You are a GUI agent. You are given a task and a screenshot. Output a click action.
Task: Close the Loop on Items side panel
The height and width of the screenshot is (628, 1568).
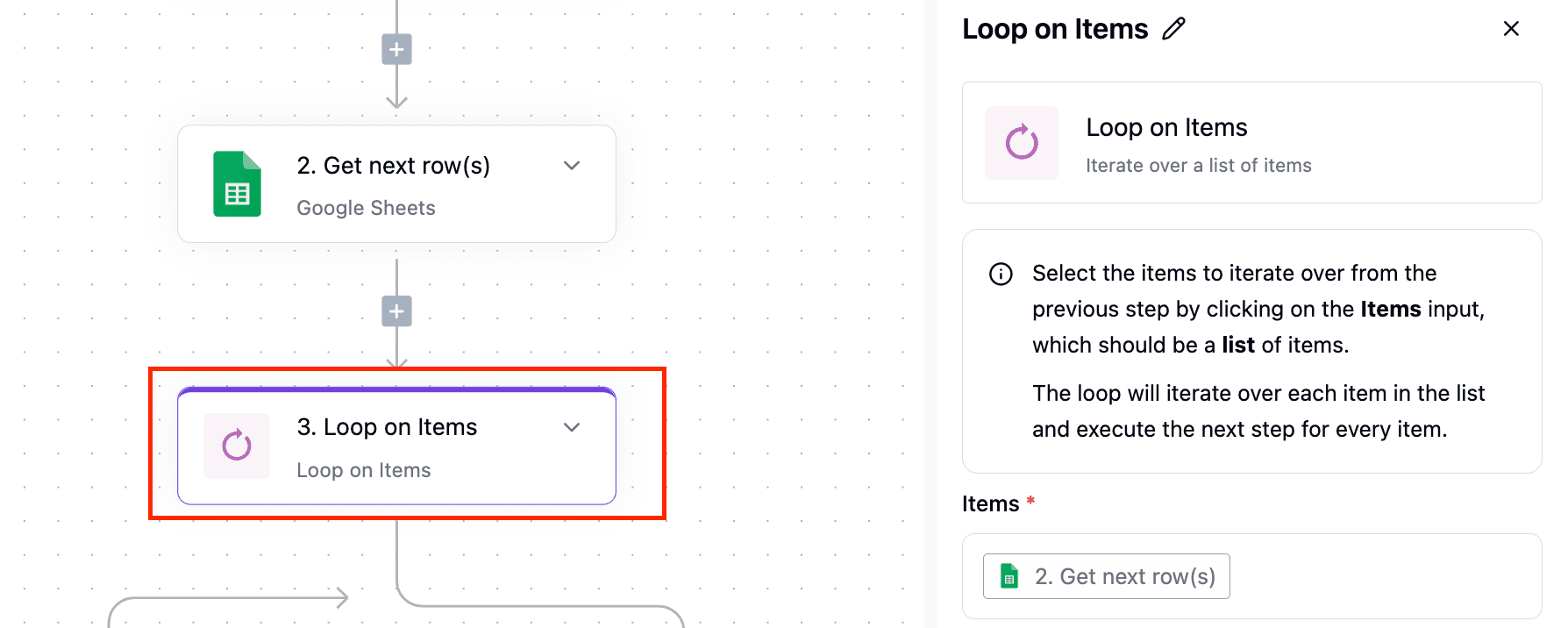click(1511, 29)
